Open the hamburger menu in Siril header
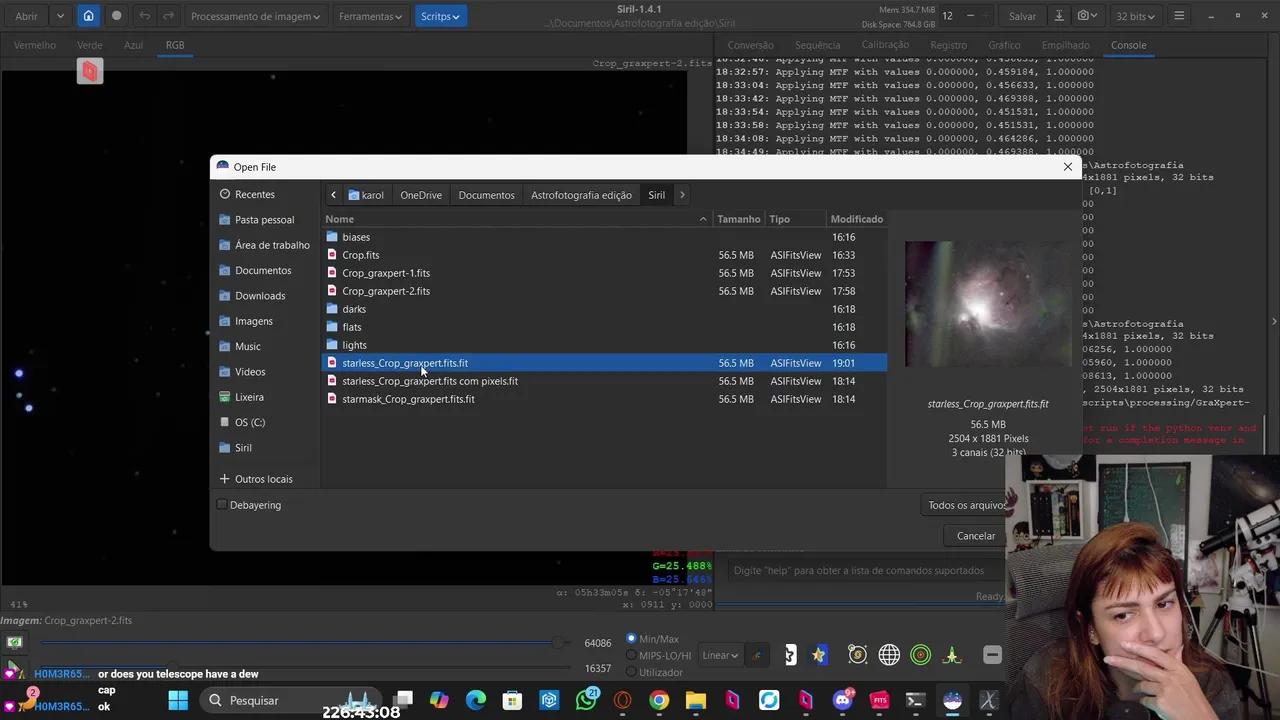Viewport: 1280px width, 720px height. pyautogui.click(x=1179, y=16)
